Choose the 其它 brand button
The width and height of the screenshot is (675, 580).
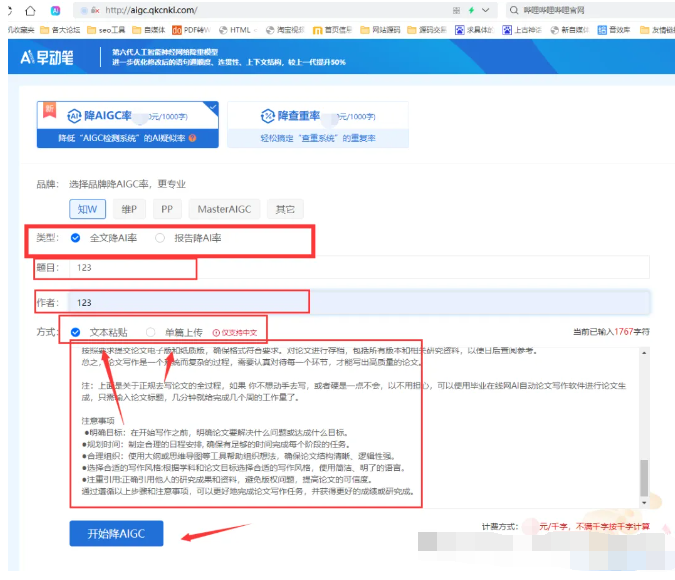tap(285, 209)
